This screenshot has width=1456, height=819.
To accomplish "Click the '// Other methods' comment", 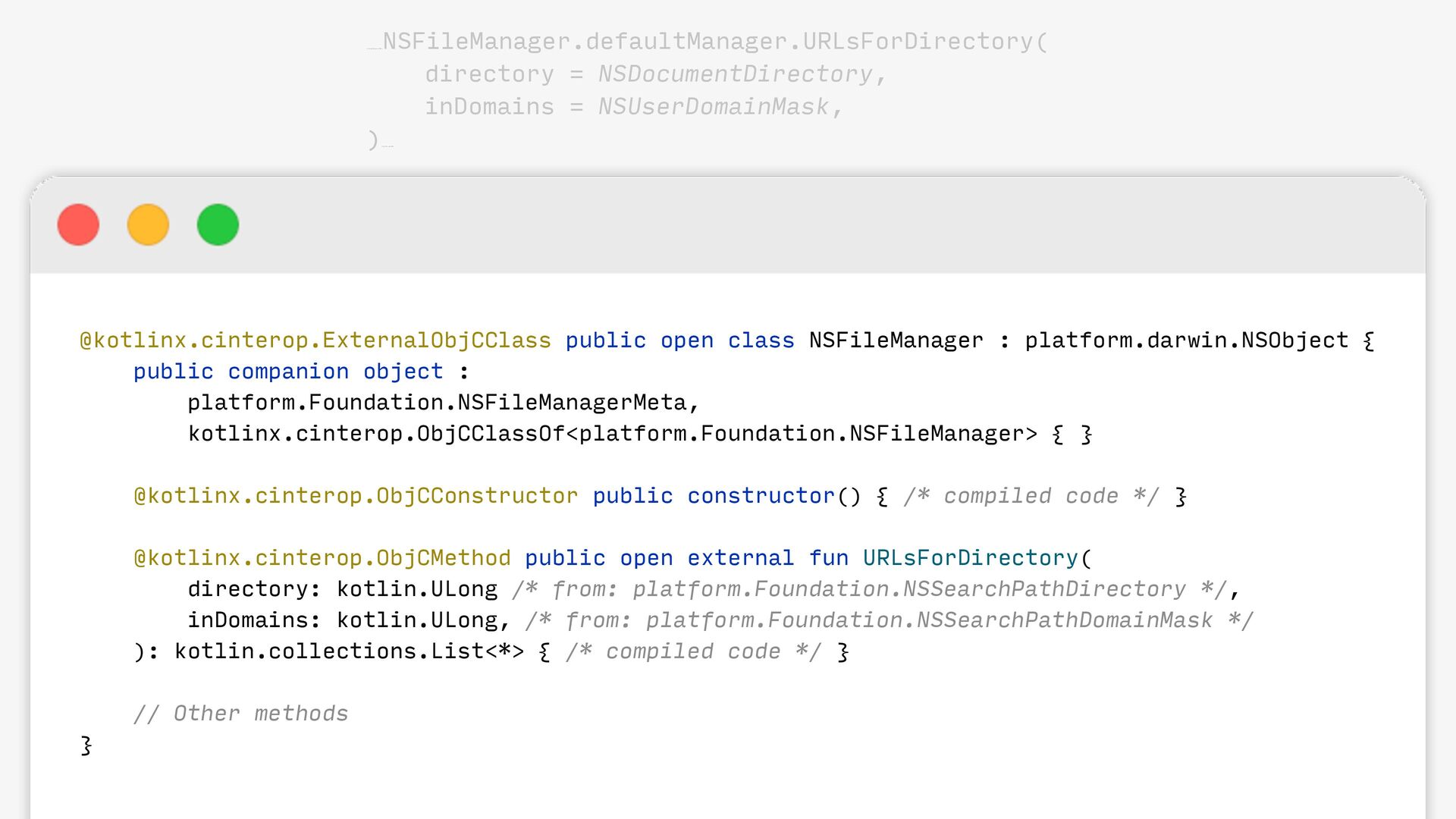I will tap(241, 714).
